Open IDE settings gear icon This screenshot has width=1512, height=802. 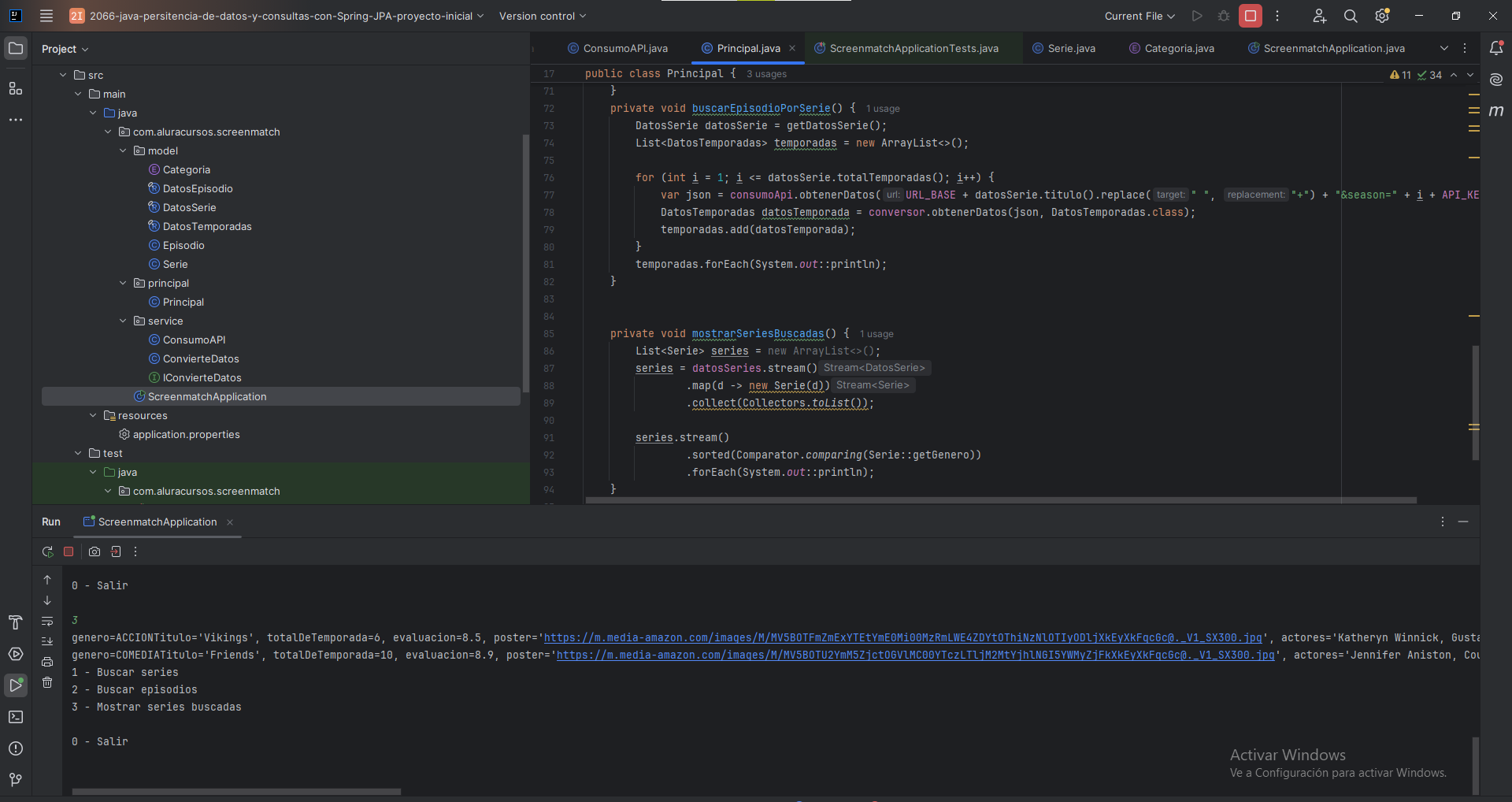coord(1382,16)
